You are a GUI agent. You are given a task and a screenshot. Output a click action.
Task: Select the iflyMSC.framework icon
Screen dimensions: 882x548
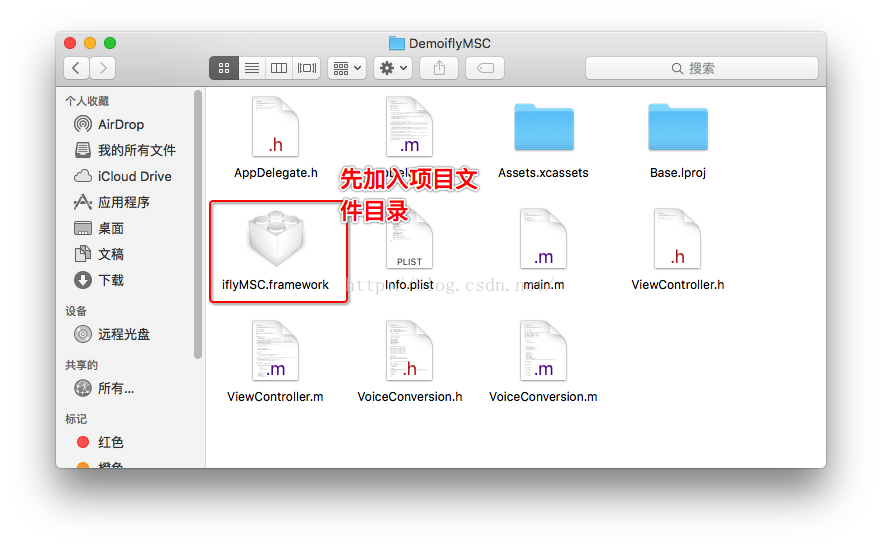coord(276,239)
